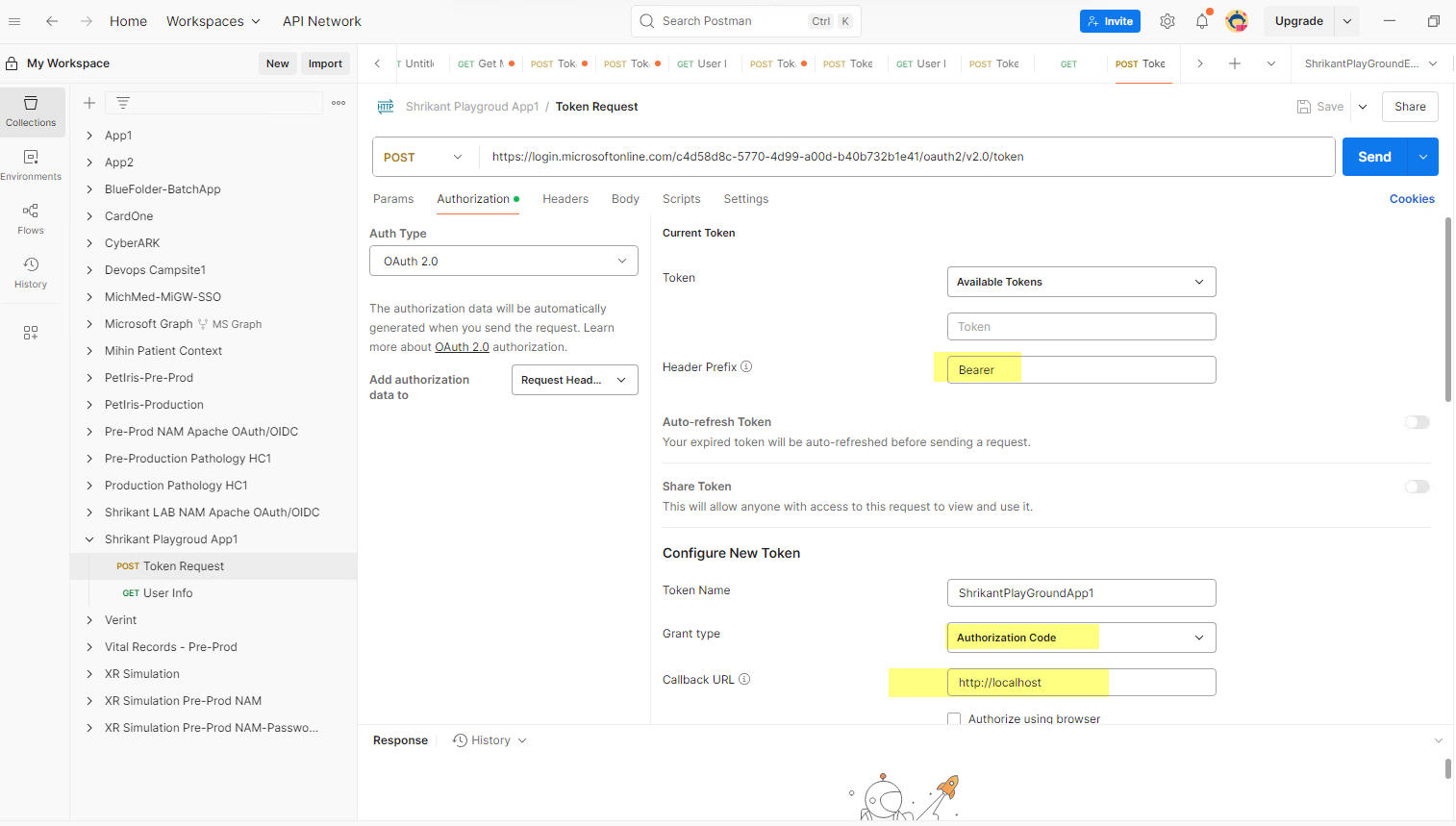
Task: Open Request Headers data dropdown
Action: tap(575, 380)
